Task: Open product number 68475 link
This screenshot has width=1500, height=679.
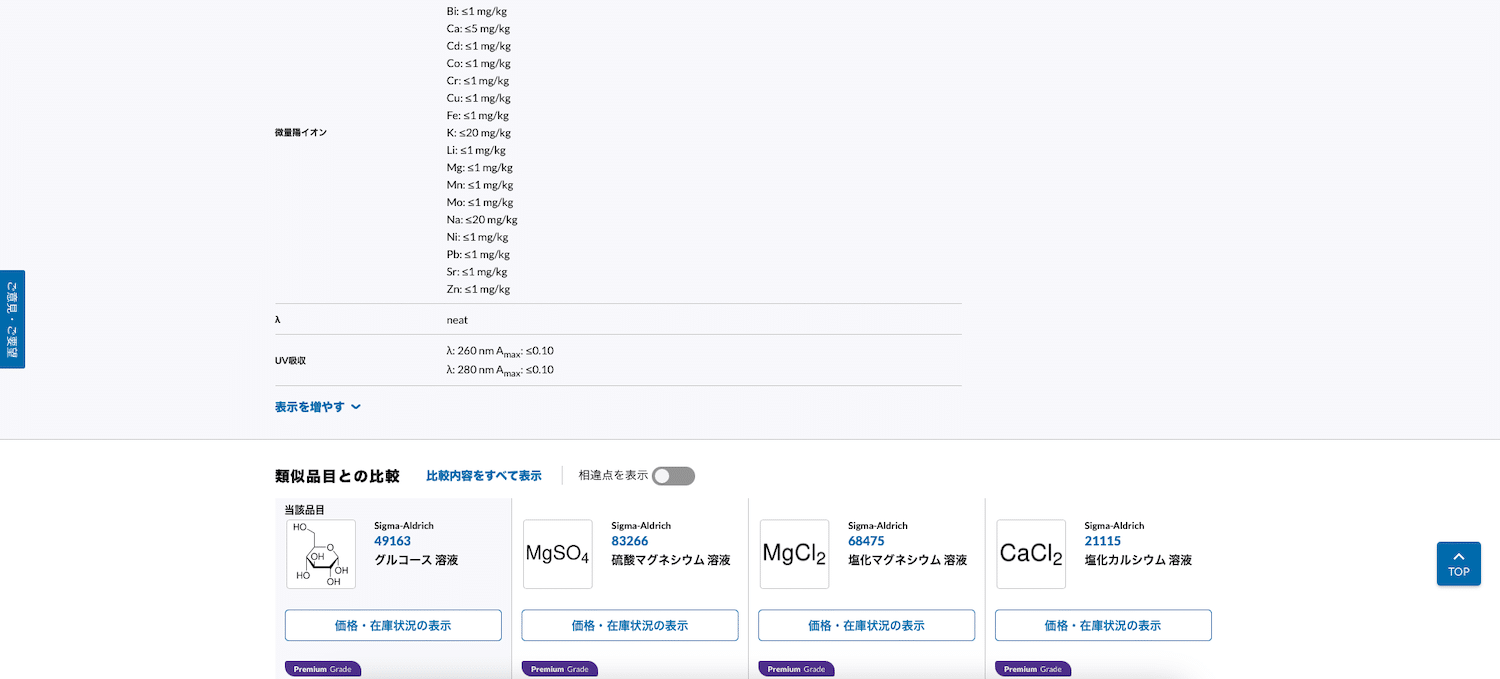Action: (866, 541)
